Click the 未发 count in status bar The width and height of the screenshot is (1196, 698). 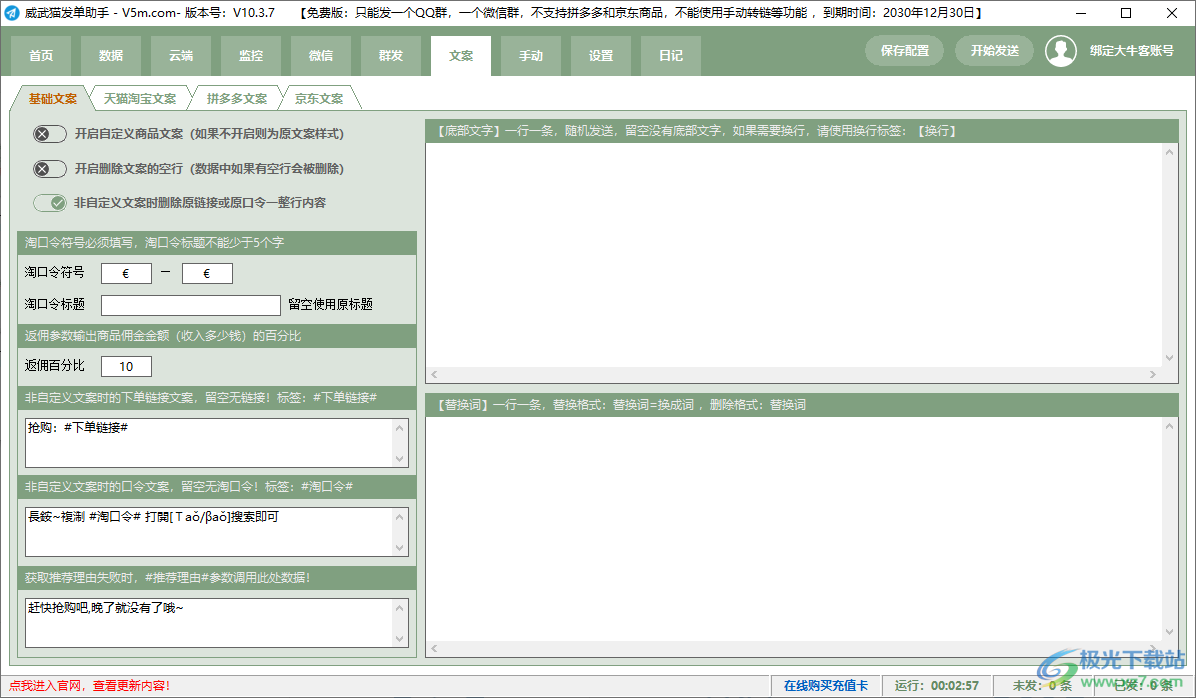[x=1042, y=686]
